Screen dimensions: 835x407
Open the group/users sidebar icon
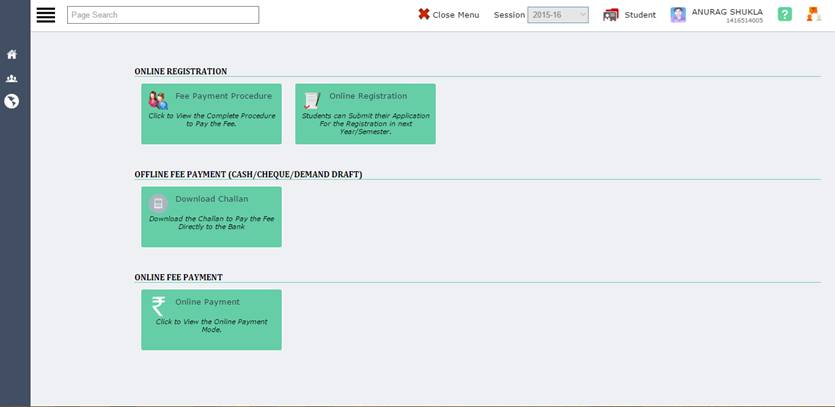pyautogui.click(x=12, y=78)
